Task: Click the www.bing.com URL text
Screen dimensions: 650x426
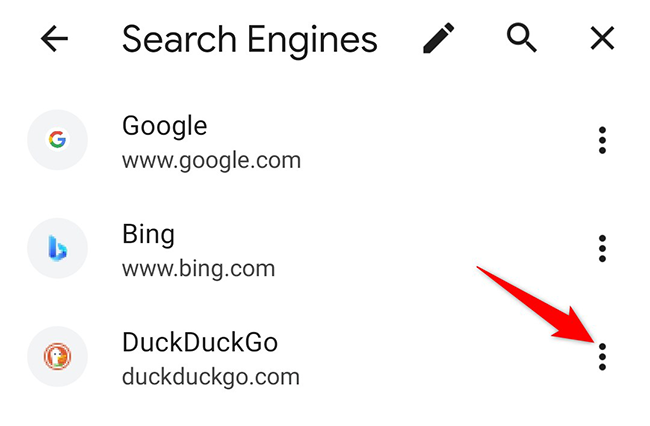Action: [x=198, y=268]
